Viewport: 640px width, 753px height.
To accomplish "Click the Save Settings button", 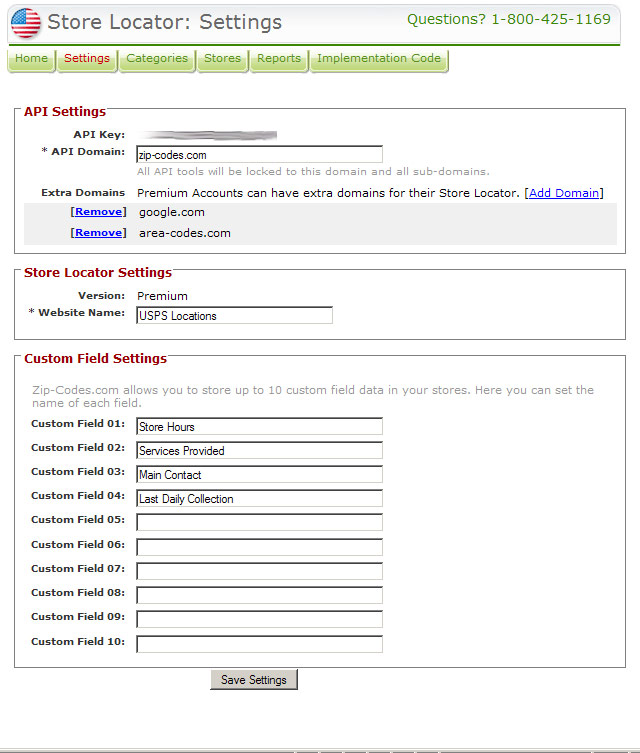I will 254,680.
